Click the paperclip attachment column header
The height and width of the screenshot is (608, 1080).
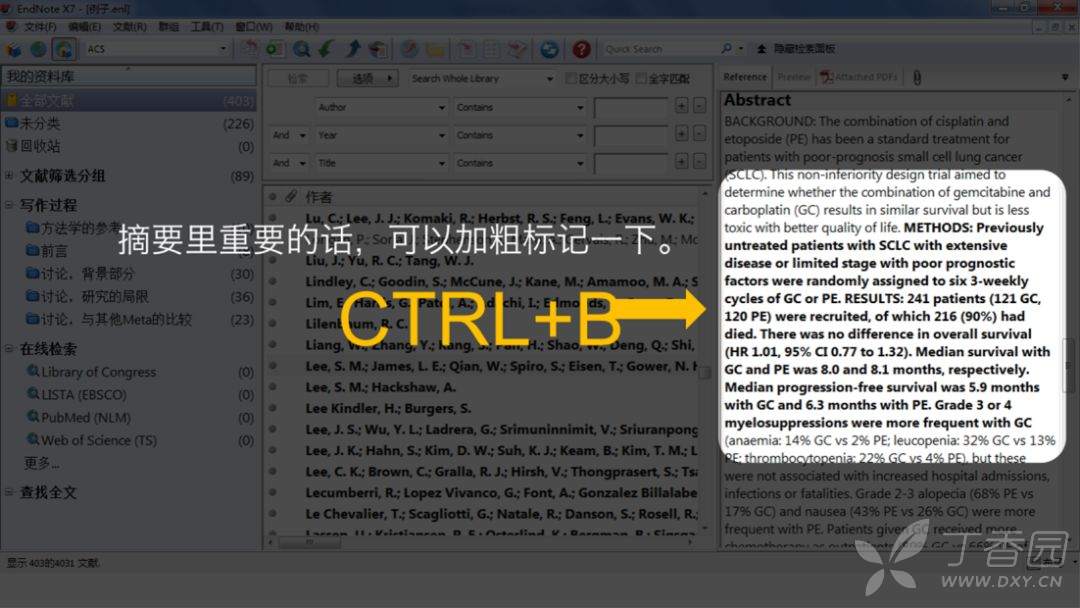[x=291, y=197]
